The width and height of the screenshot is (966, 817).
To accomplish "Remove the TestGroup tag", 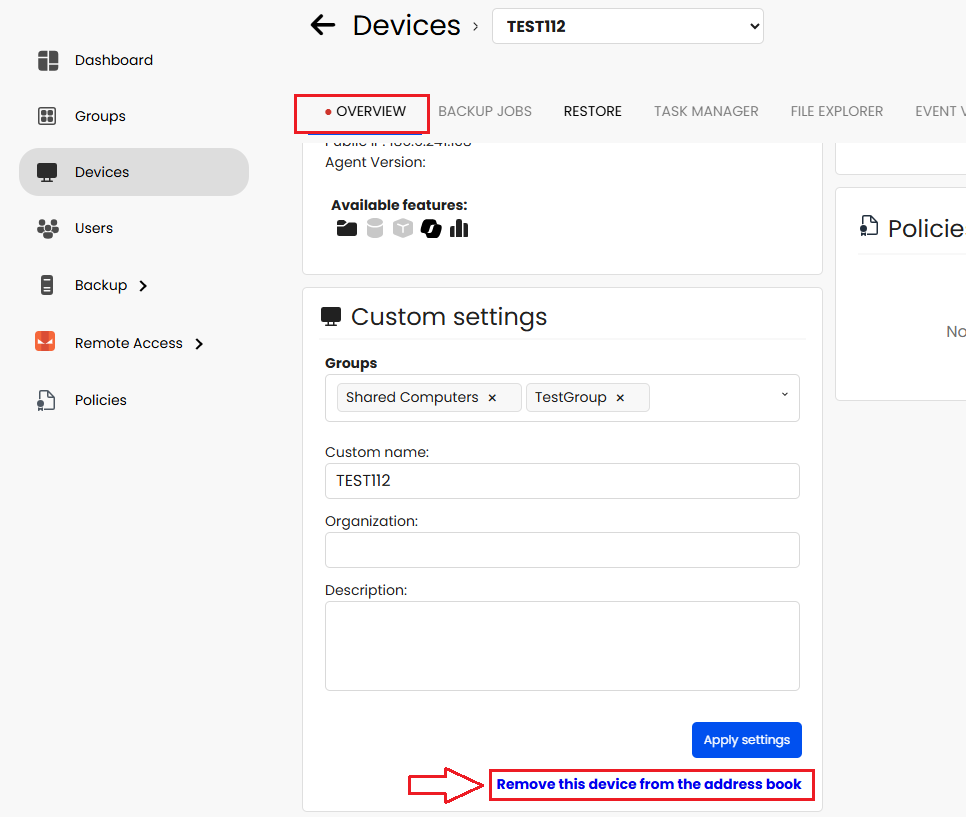I will [620, 398].
